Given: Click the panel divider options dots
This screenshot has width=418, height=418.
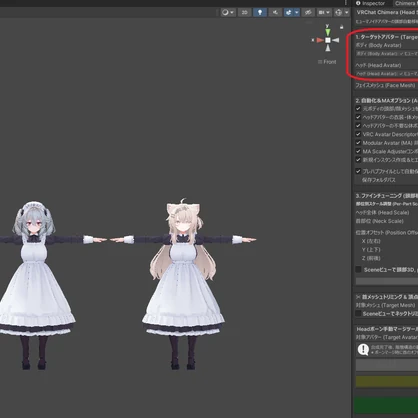Looking at the screenshot, I should (346, 3).
